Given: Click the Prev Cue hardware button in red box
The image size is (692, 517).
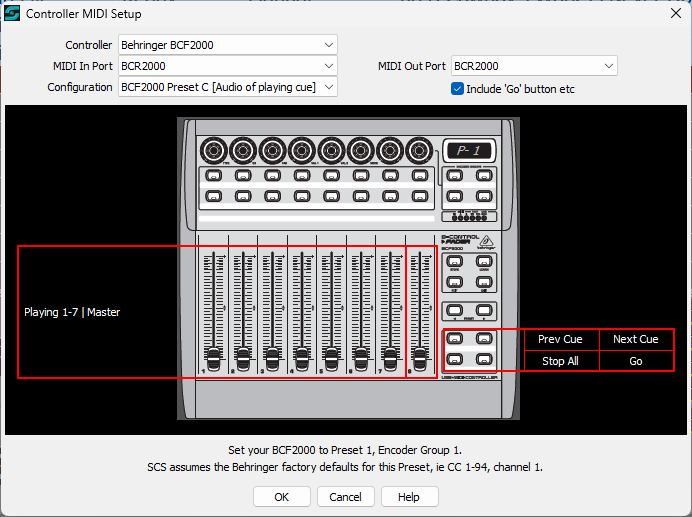Looking at the screenshot, I should tap(455, 339).
